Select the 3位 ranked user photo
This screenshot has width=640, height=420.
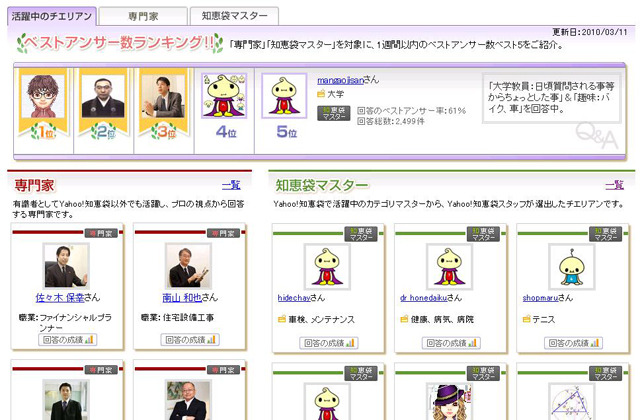[163, 96]
